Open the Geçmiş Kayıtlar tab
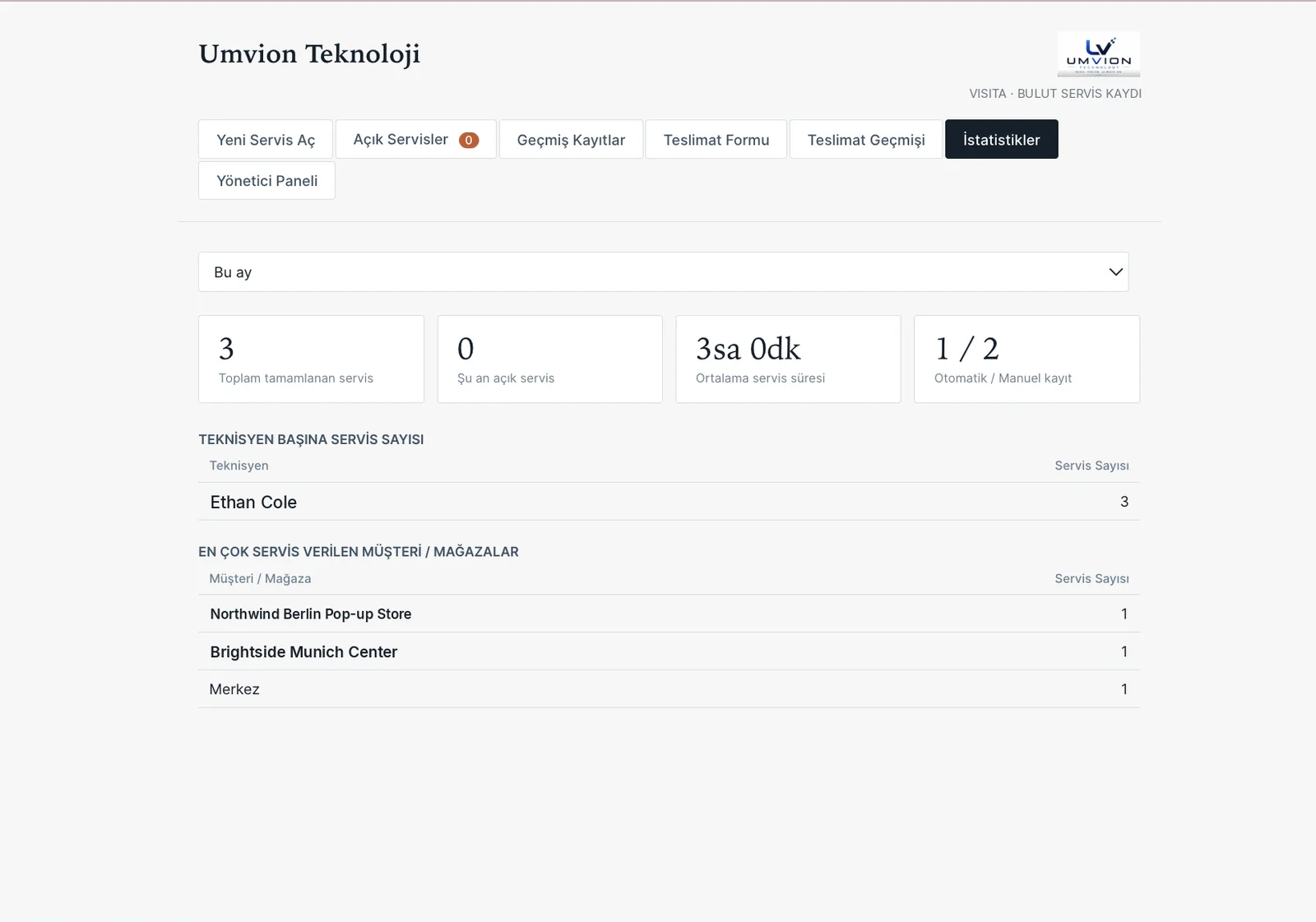The image size is (1316, 922). coord(571,140)
